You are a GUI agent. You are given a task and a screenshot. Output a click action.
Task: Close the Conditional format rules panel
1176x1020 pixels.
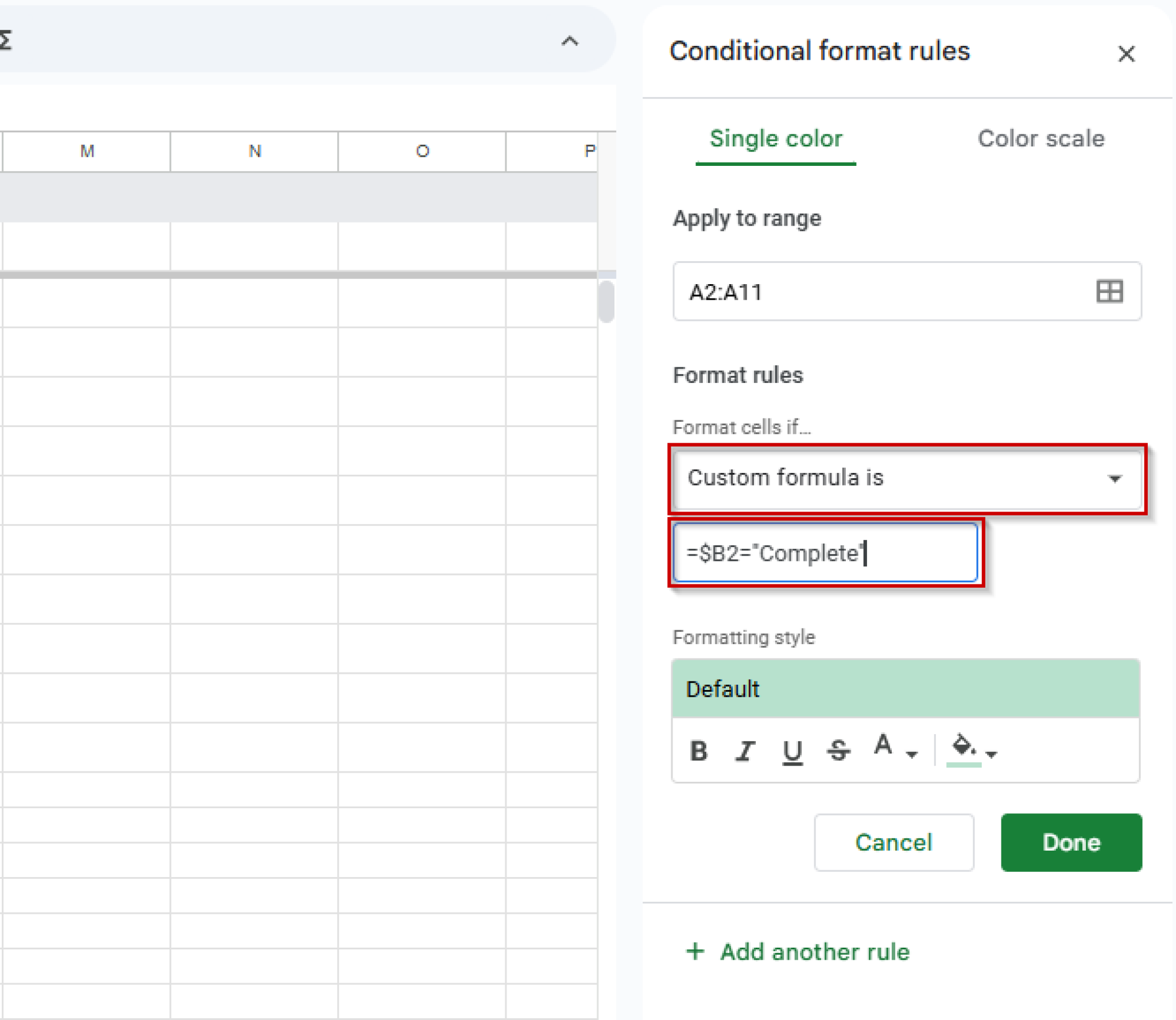tap(1125, 54)
